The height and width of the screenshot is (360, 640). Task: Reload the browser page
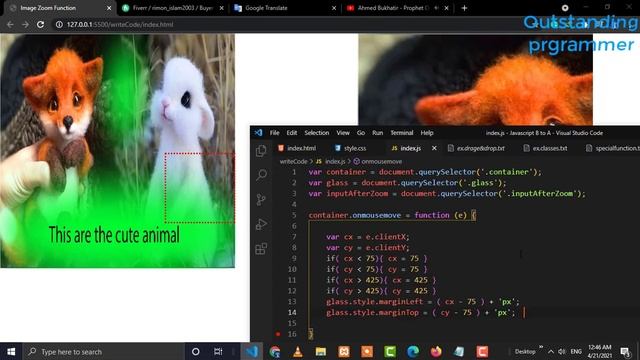(40, 24)
